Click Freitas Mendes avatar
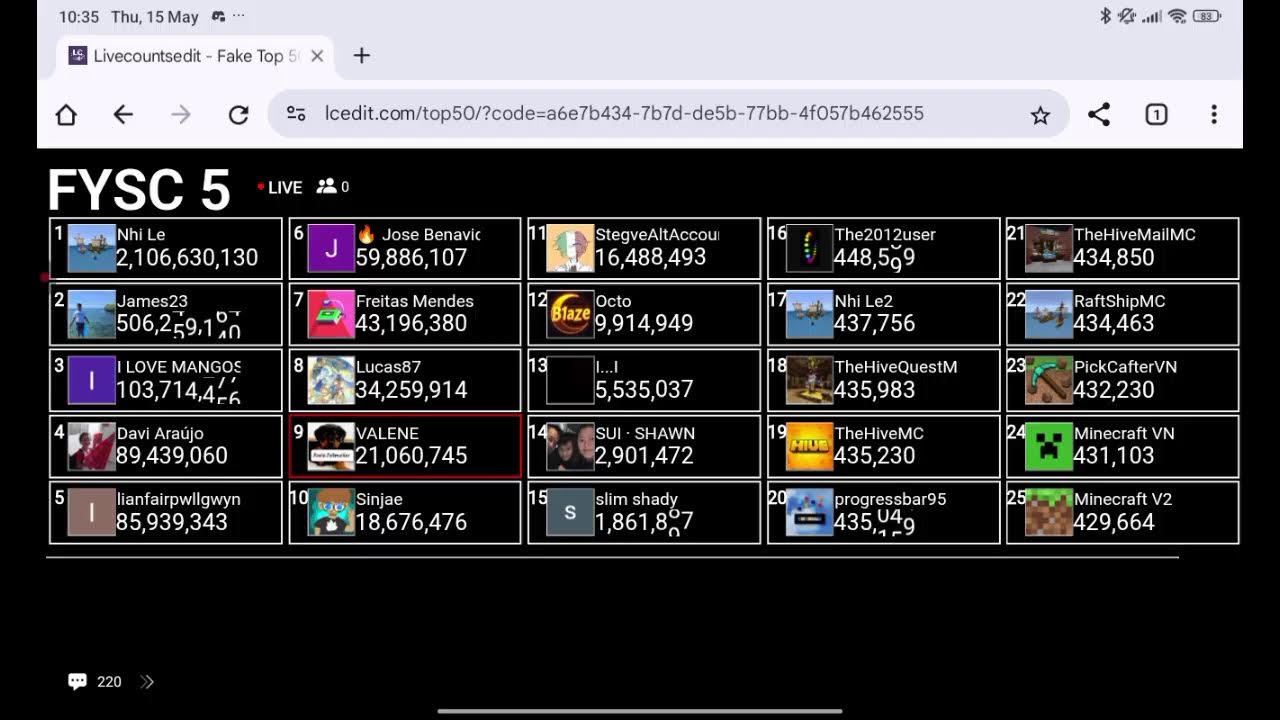The image size is (1280, 720). coord(331,315)
